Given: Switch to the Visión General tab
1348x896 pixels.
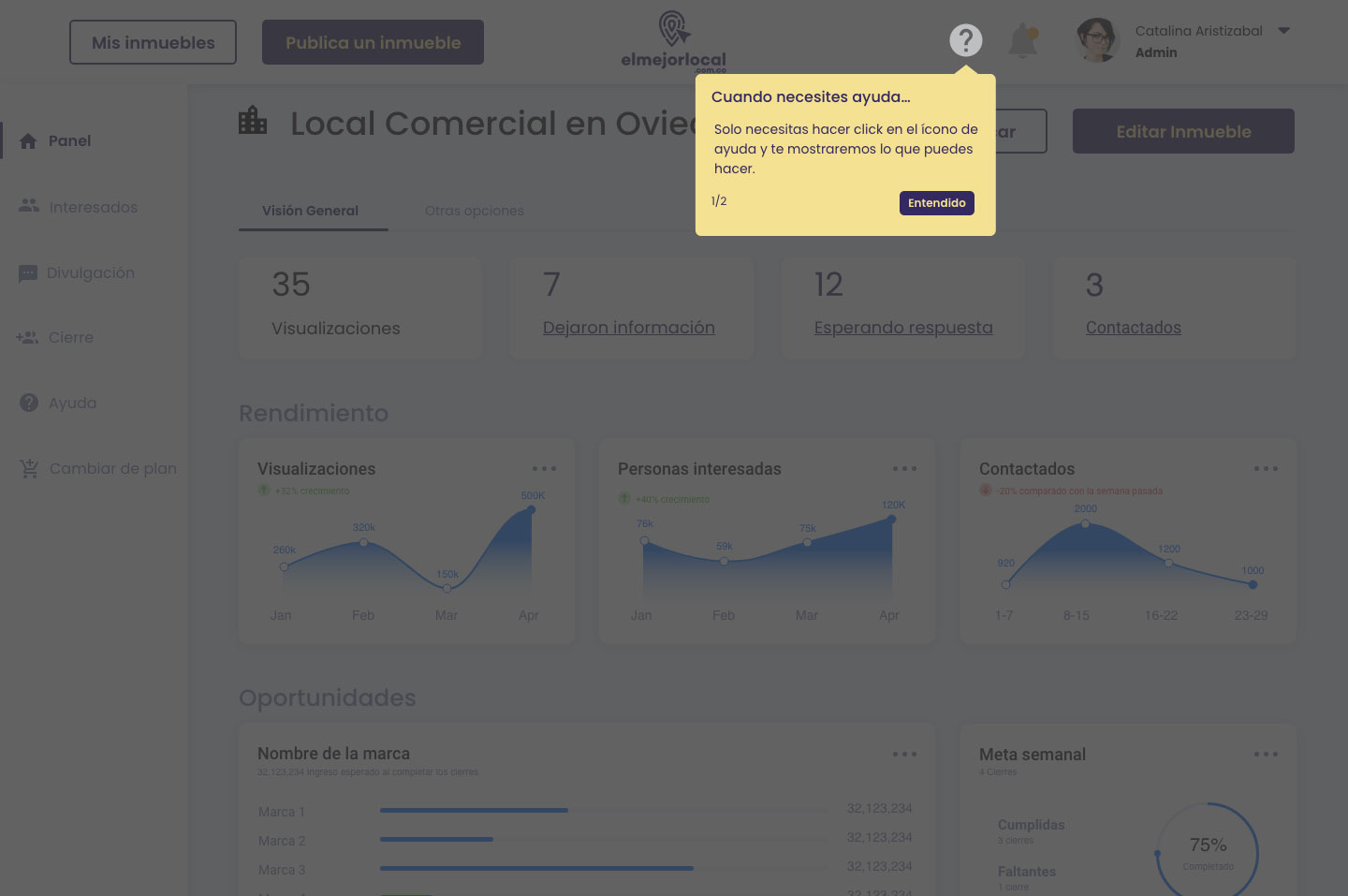Looking at the screenshot, I should (x=310, y=211).
